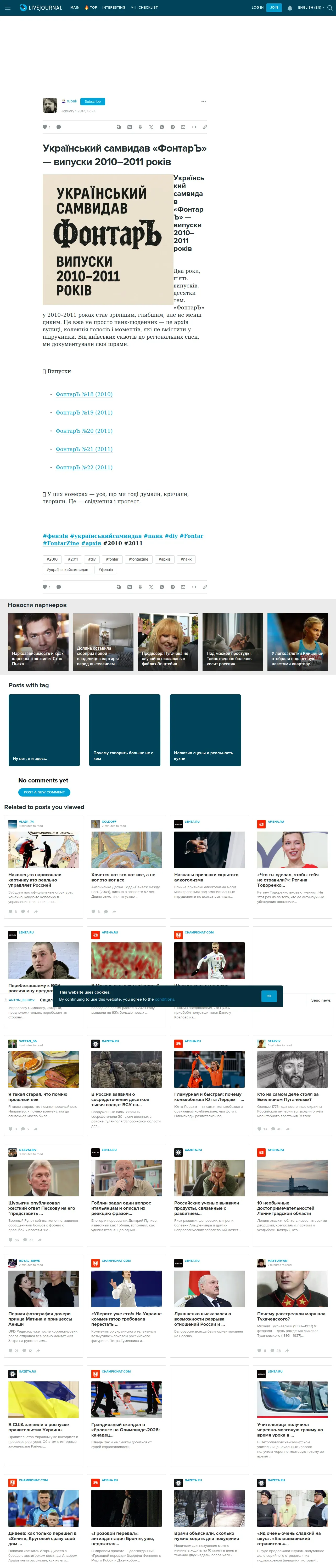This screenshot has height=1568, width=336.
Task: Open the MAIN navigation item
Action: (75, 8)
